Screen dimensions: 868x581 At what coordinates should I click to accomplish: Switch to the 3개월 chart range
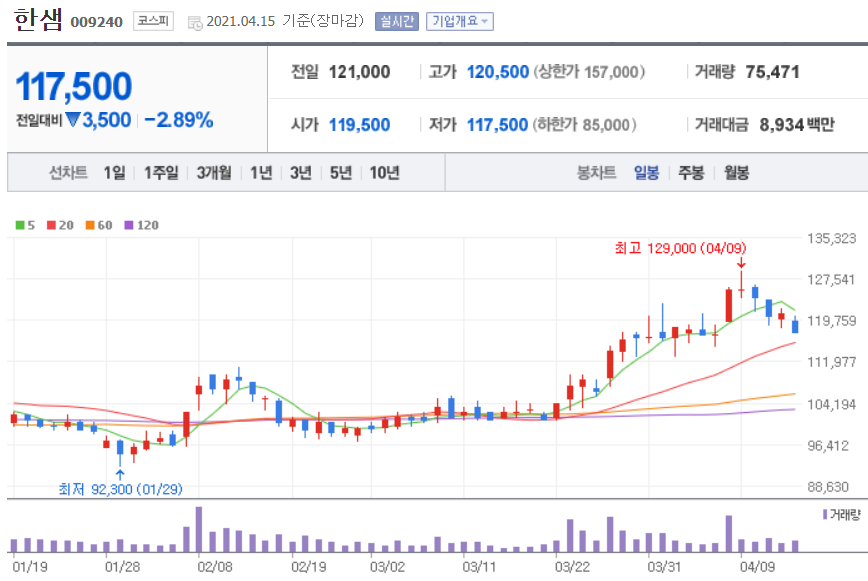pos(214,173)
